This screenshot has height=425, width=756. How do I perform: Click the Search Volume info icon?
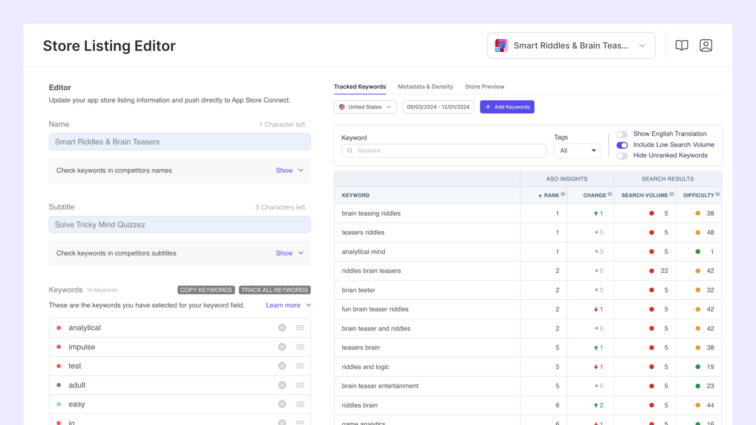point(671,194)
